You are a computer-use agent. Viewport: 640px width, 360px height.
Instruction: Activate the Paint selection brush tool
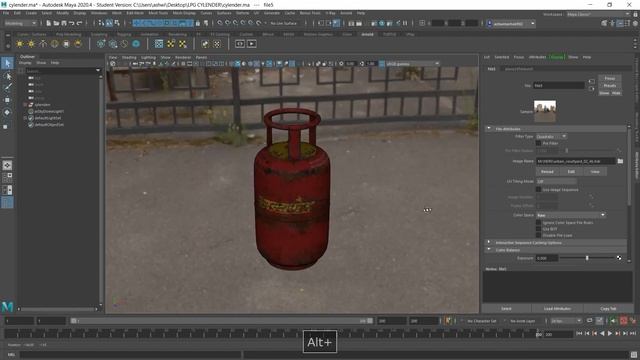(x=7, y=87)
